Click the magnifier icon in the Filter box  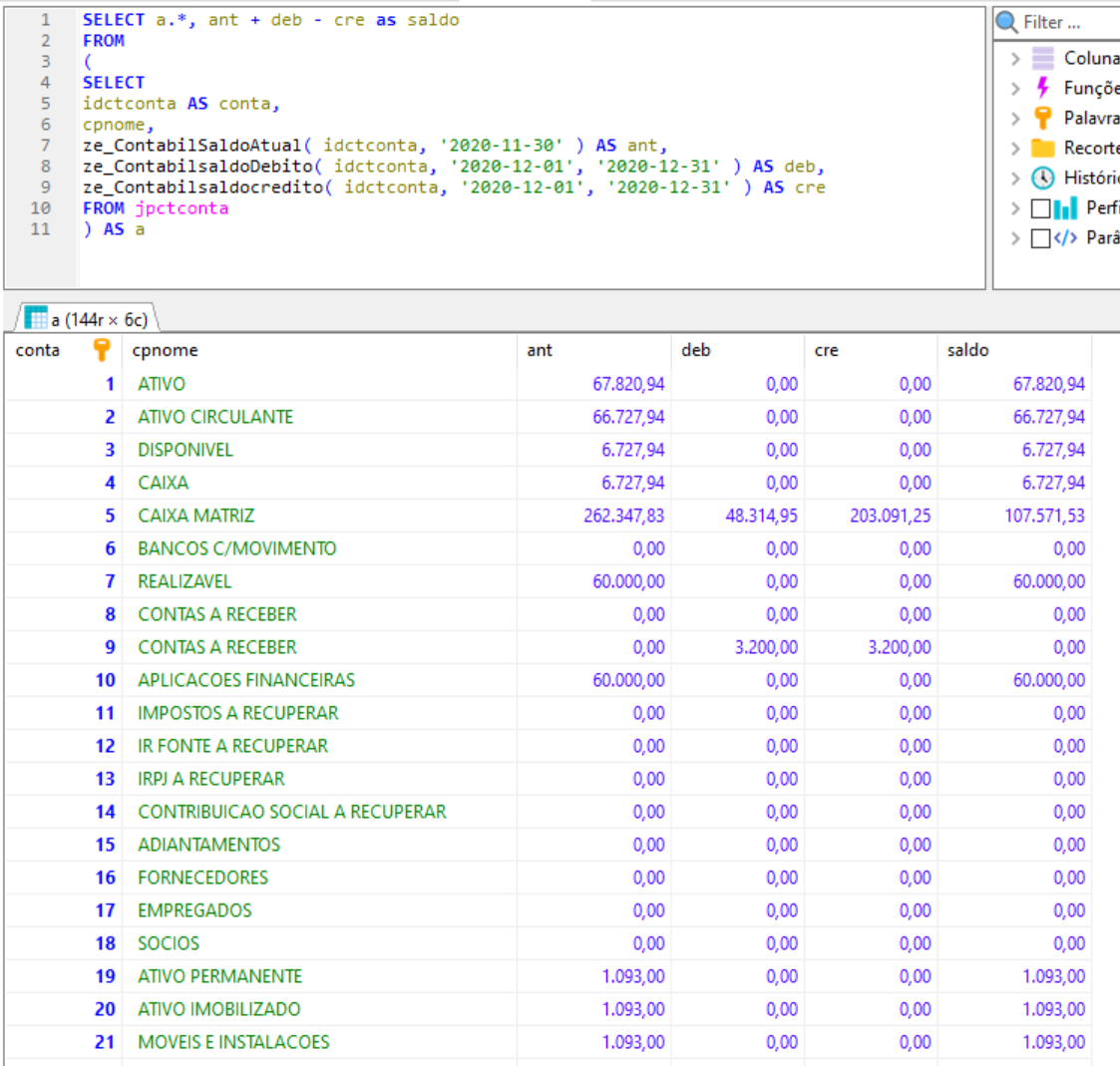click(x=1007, y=22)
